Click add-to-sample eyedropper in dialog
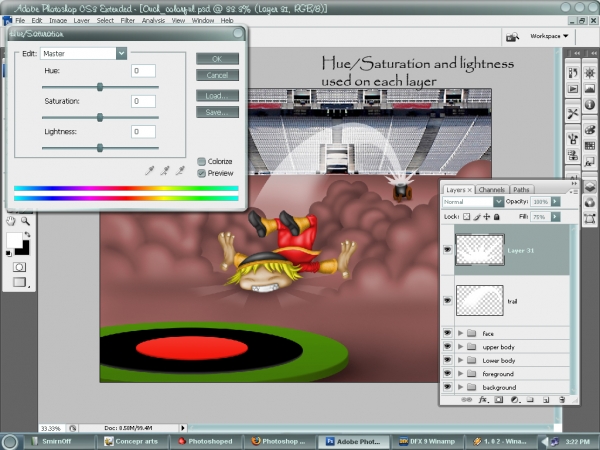 point(165,171)
